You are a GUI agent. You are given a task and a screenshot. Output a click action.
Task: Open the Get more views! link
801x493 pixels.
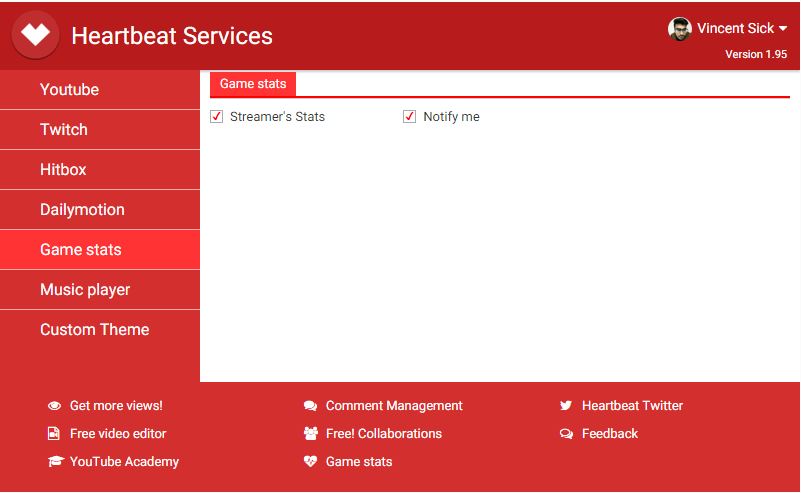coord(116,406)
